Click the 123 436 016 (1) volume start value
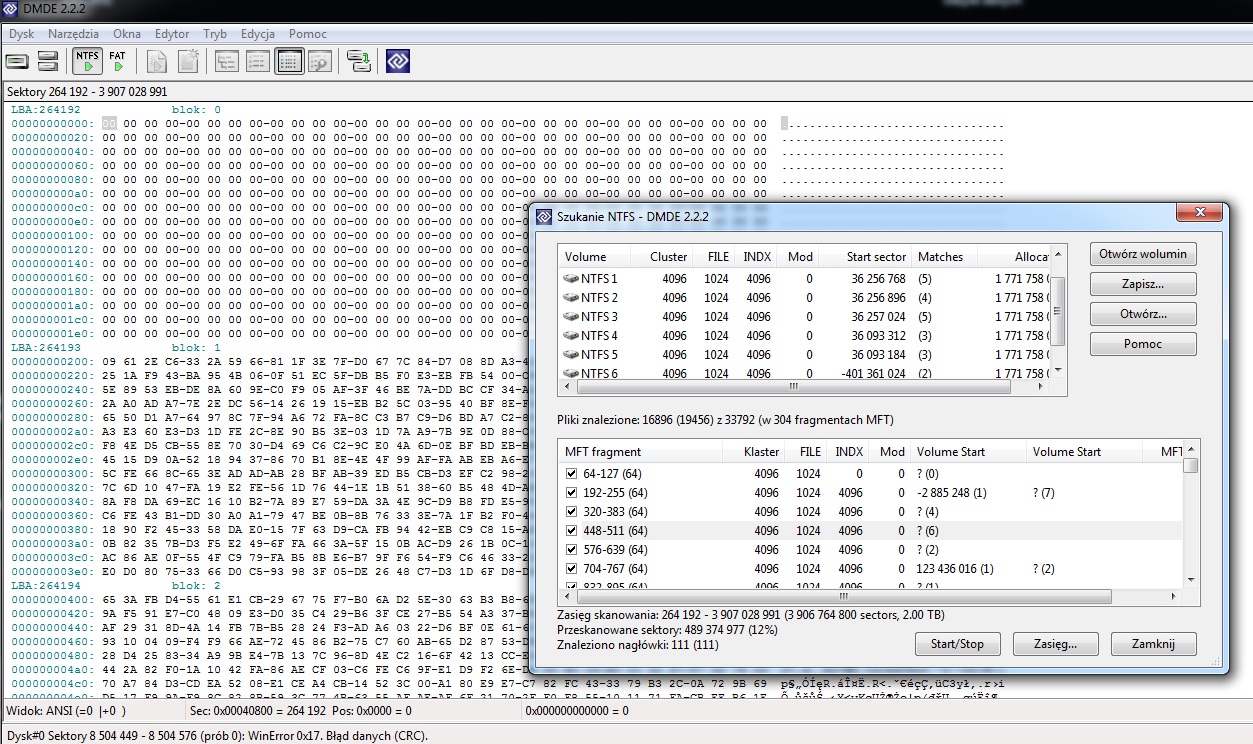The height and width of the screenshot is (744, 1253). click(955, 569)
